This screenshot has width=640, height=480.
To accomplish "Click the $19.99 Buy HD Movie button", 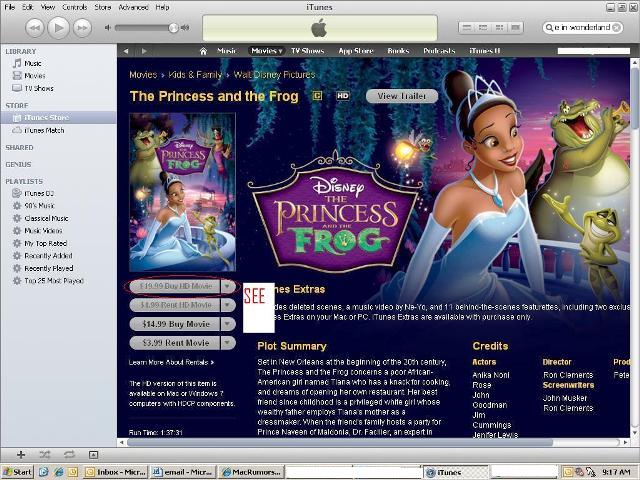I will 176,286.
